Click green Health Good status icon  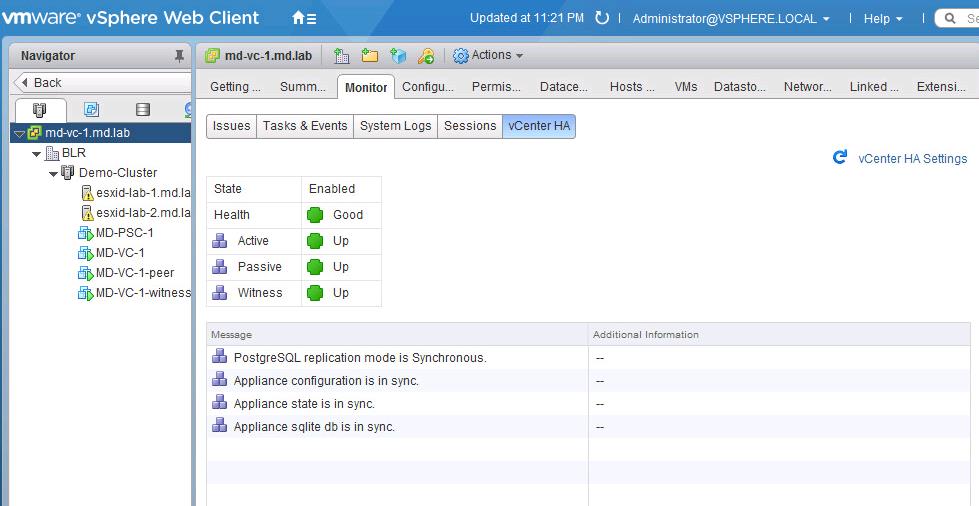(x=315, y=215)
